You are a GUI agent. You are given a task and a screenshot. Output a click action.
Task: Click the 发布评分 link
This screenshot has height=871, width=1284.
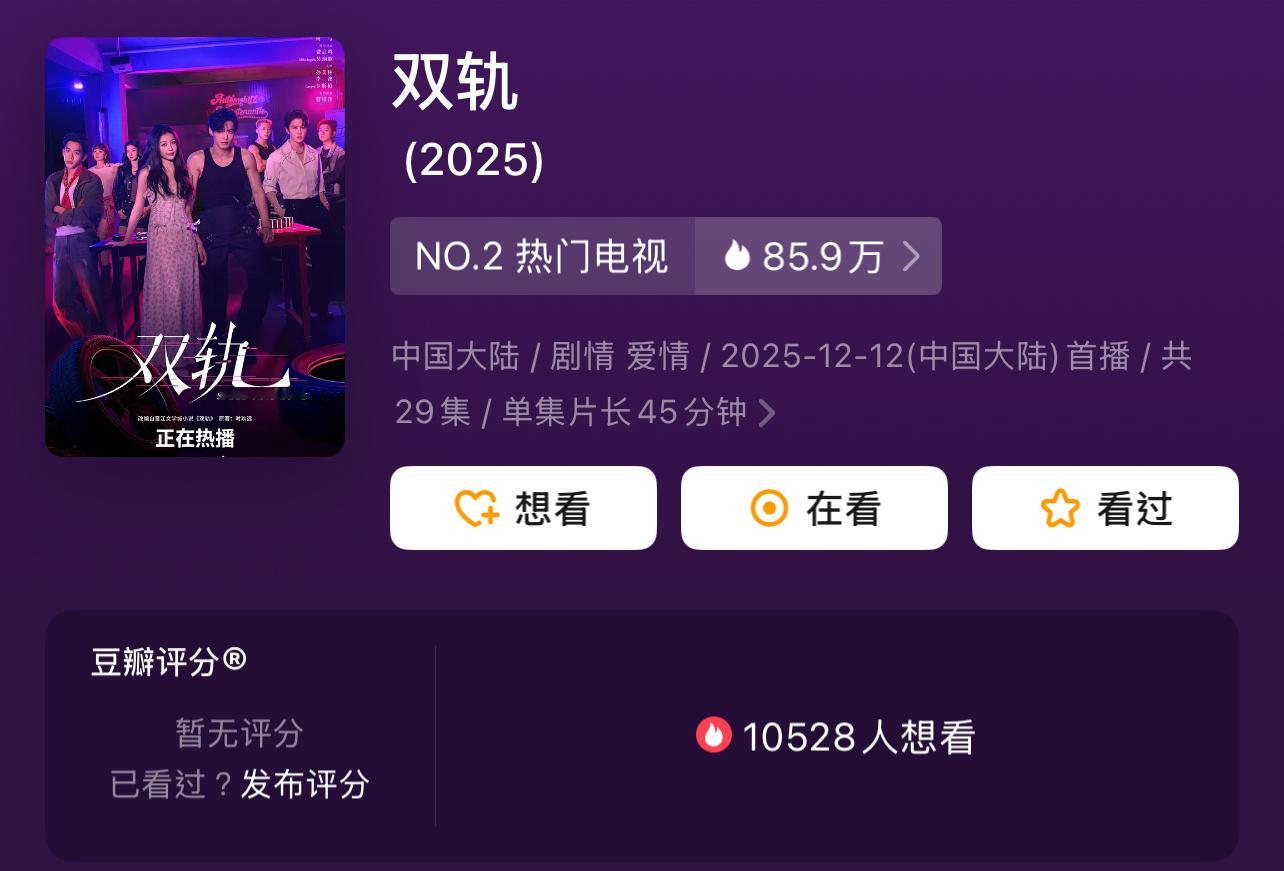(305, 784)
